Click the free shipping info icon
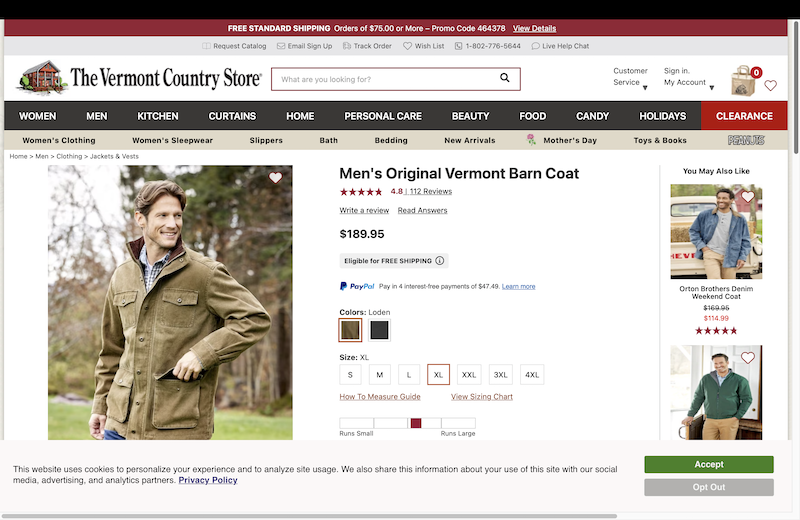The width and height of the screenshot is (800, 520). pos(440,261)
